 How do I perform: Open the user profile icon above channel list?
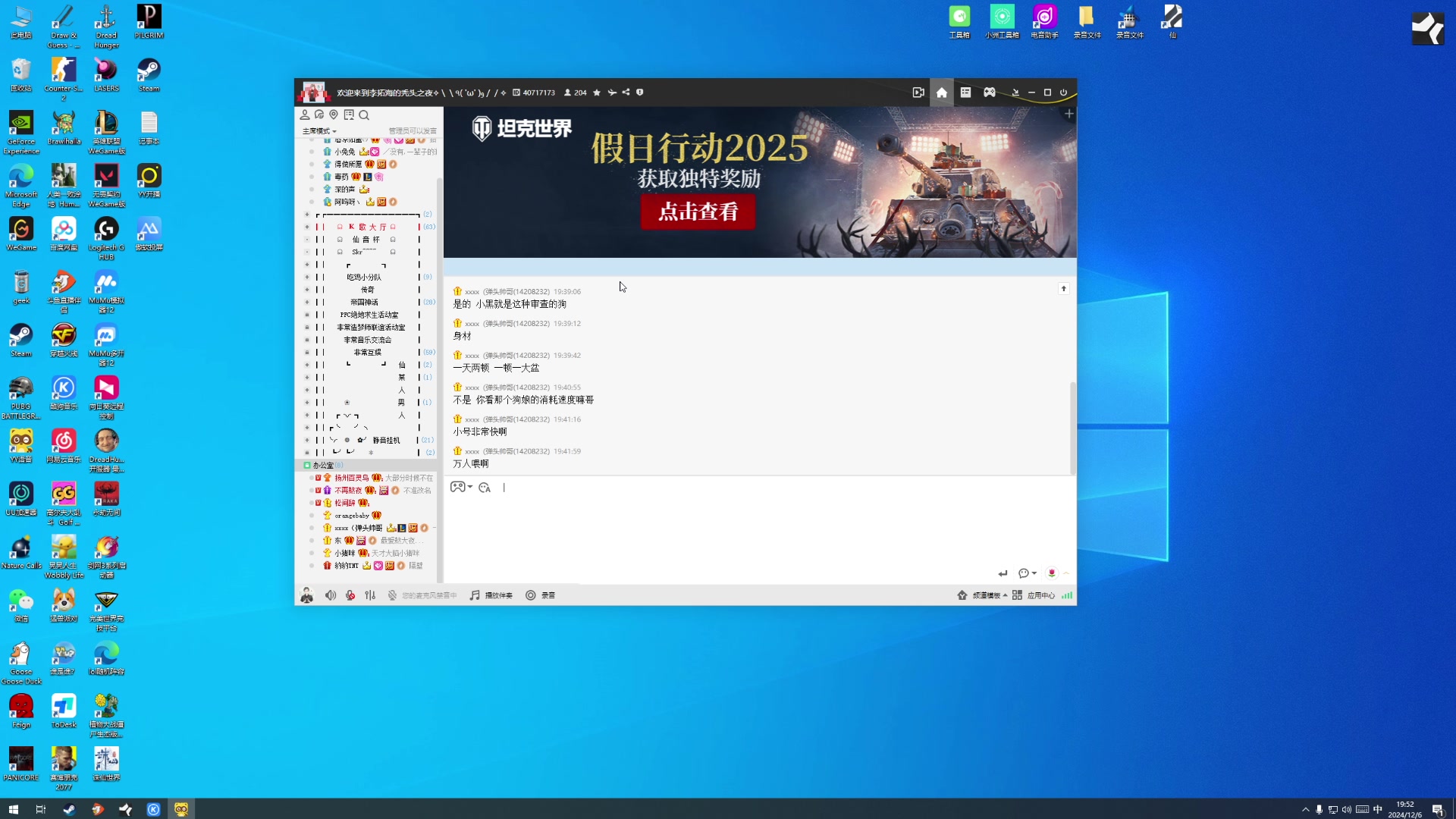(x=305, y=115)
